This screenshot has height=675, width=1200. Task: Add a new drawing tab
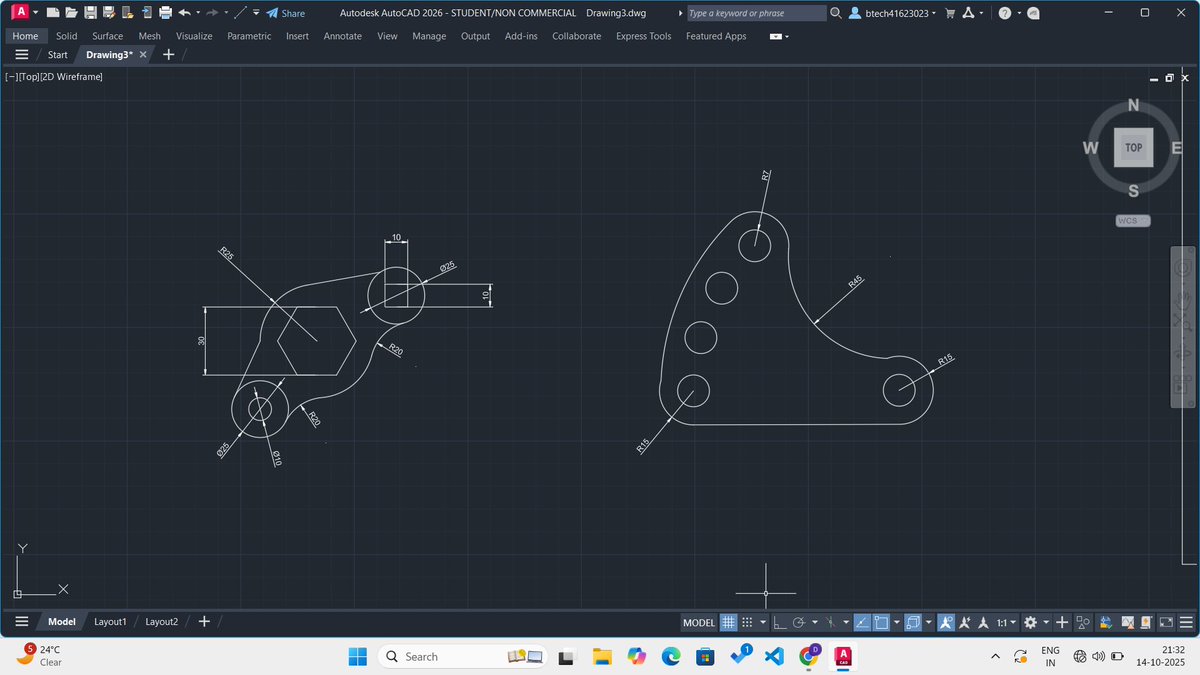(x=168, y=54)
